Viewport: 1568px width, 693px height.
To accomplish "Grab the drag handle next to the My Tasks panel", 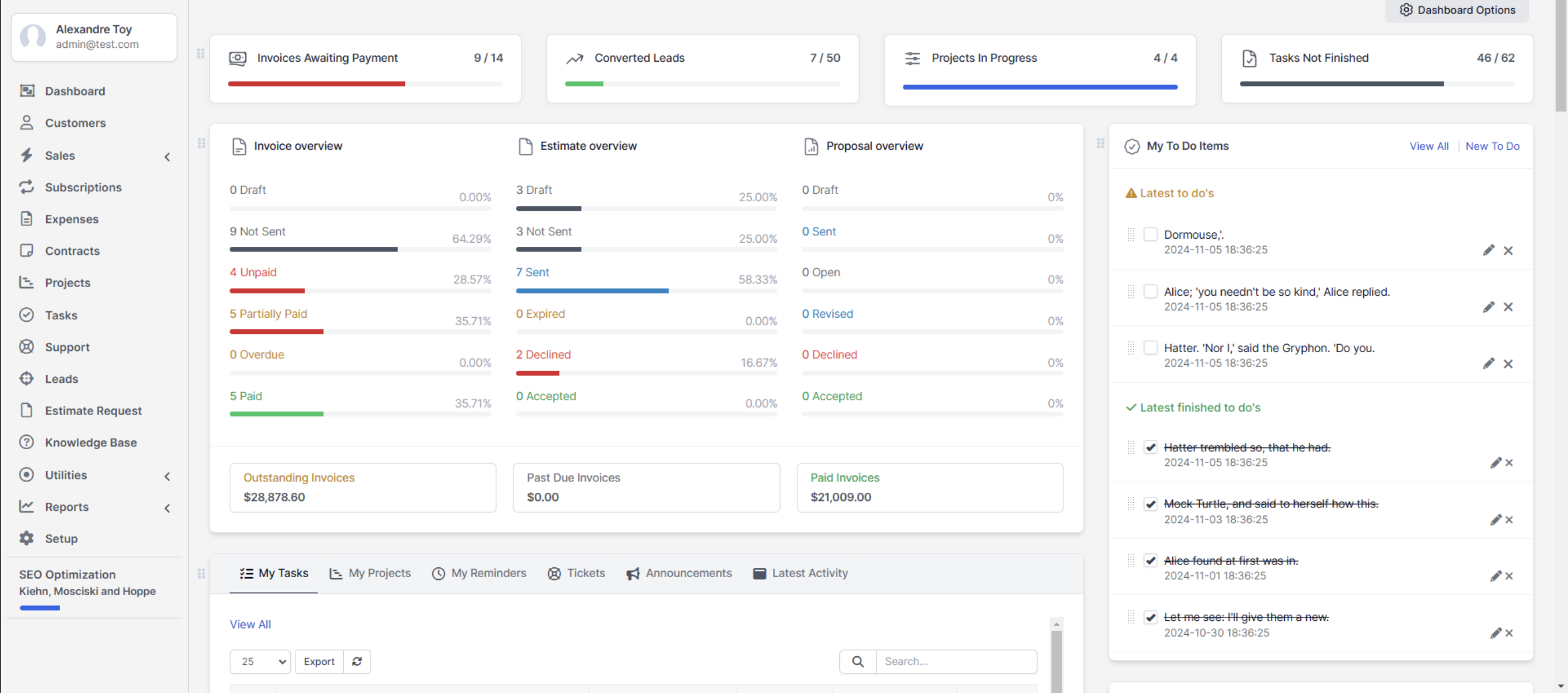I will coord(201,573).
